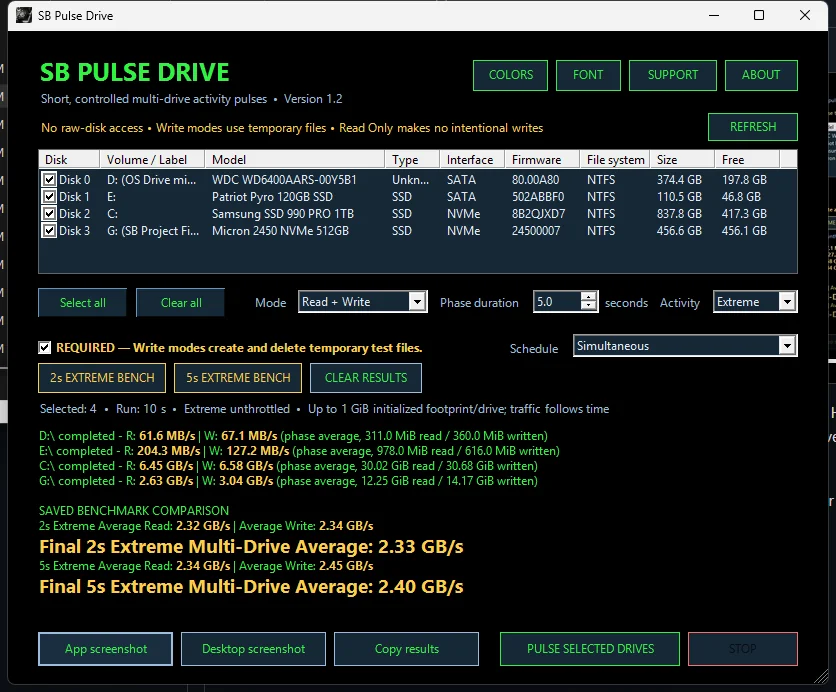
Task: Click Clear all drives
Action: pyautogui.click(x=181, y=303)
